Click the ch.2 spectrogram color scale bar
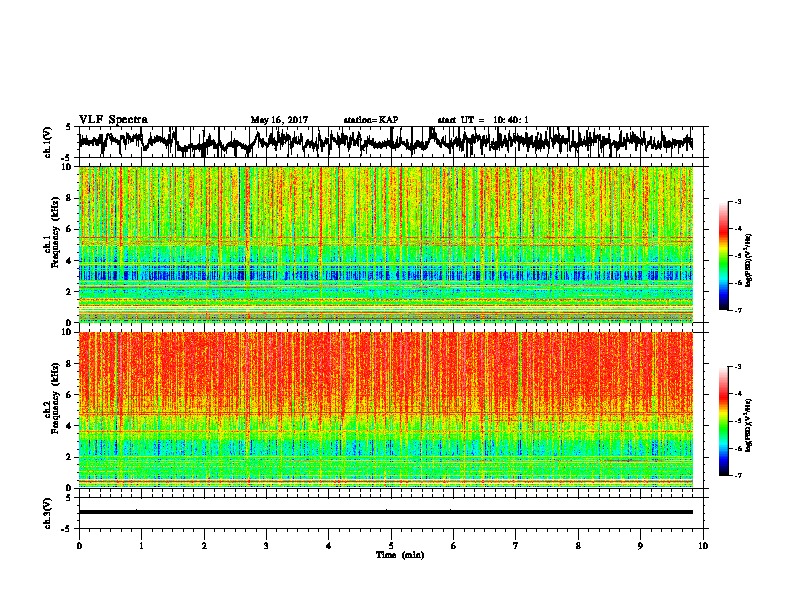Screen dimensions: 792x612 tap(724, 421)
